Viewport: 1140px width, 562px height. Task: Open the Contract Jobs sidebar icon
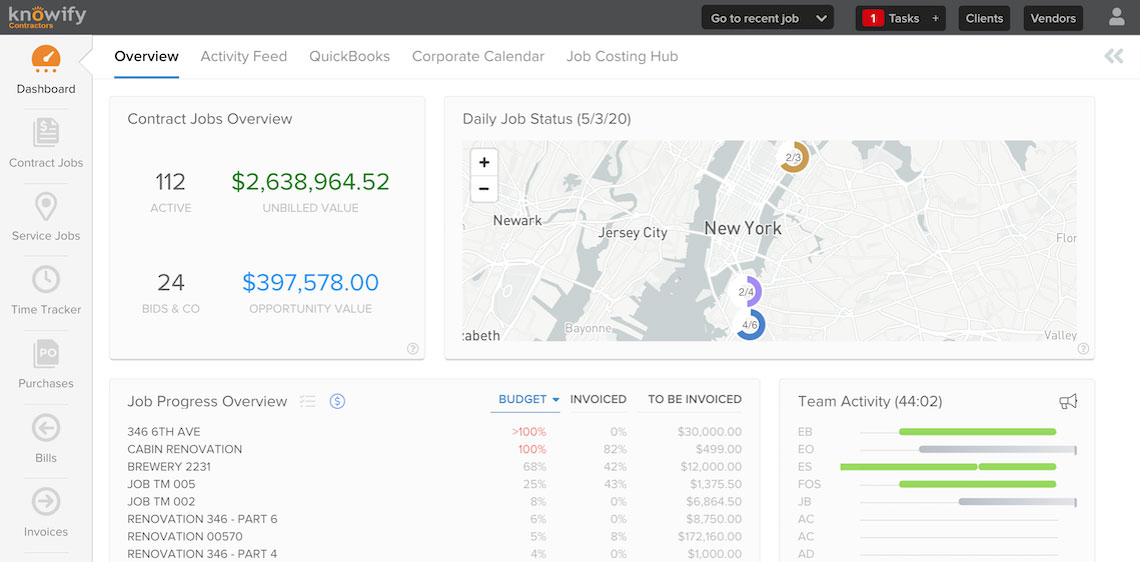[x=46, y=133]
